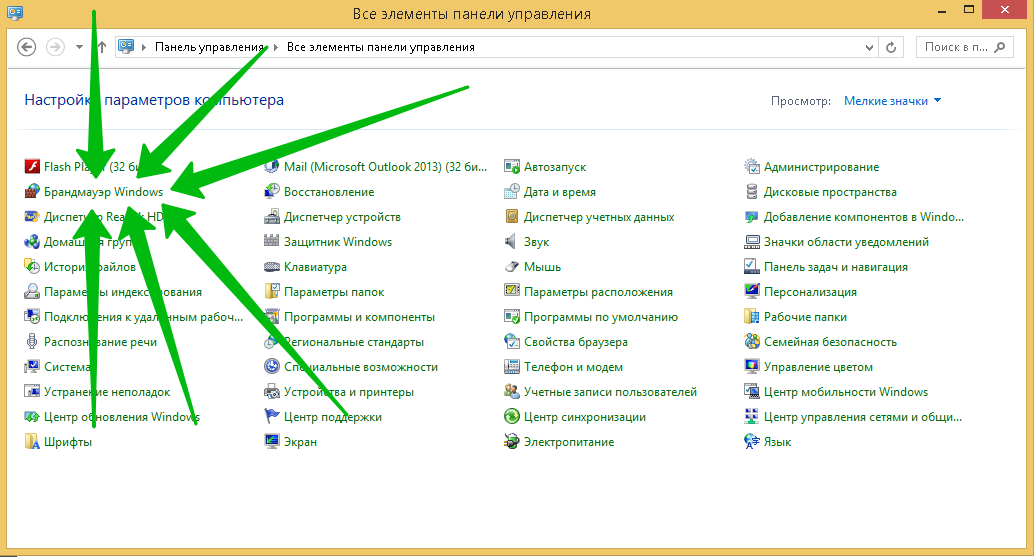
Task: Open Центр обновления Windows link
Action: pos(121,417)
